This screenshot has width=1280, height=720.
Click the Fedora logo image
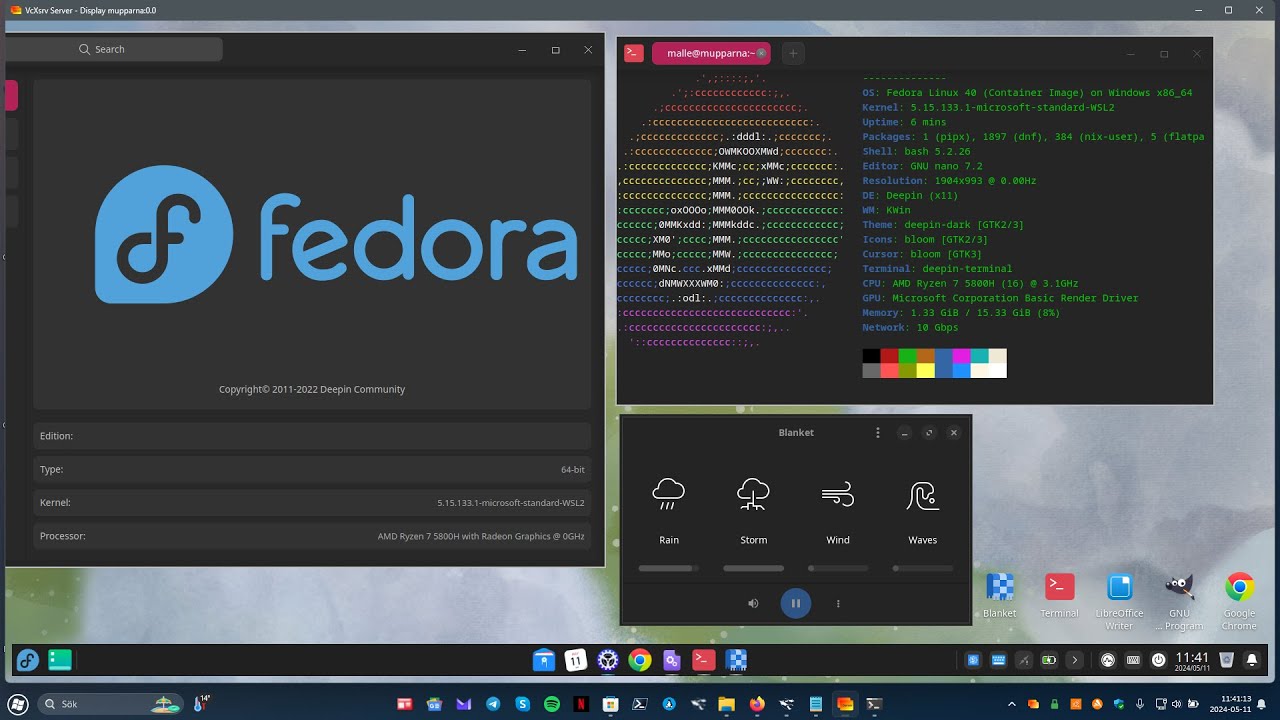(336, 235)
